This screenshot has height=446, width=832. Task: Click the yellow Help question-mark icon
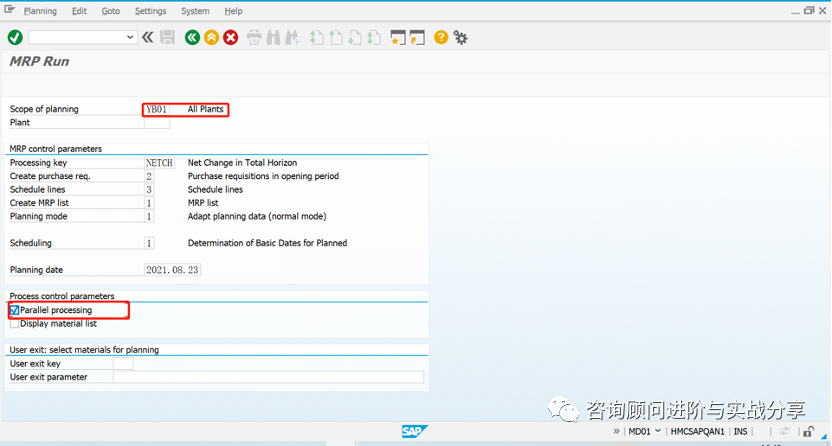tap(441, 37)
